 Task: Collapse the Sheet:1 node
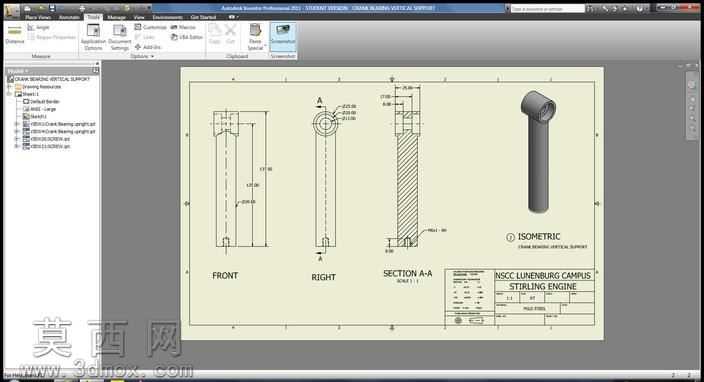pyautogui.click(x=10, y=94)
